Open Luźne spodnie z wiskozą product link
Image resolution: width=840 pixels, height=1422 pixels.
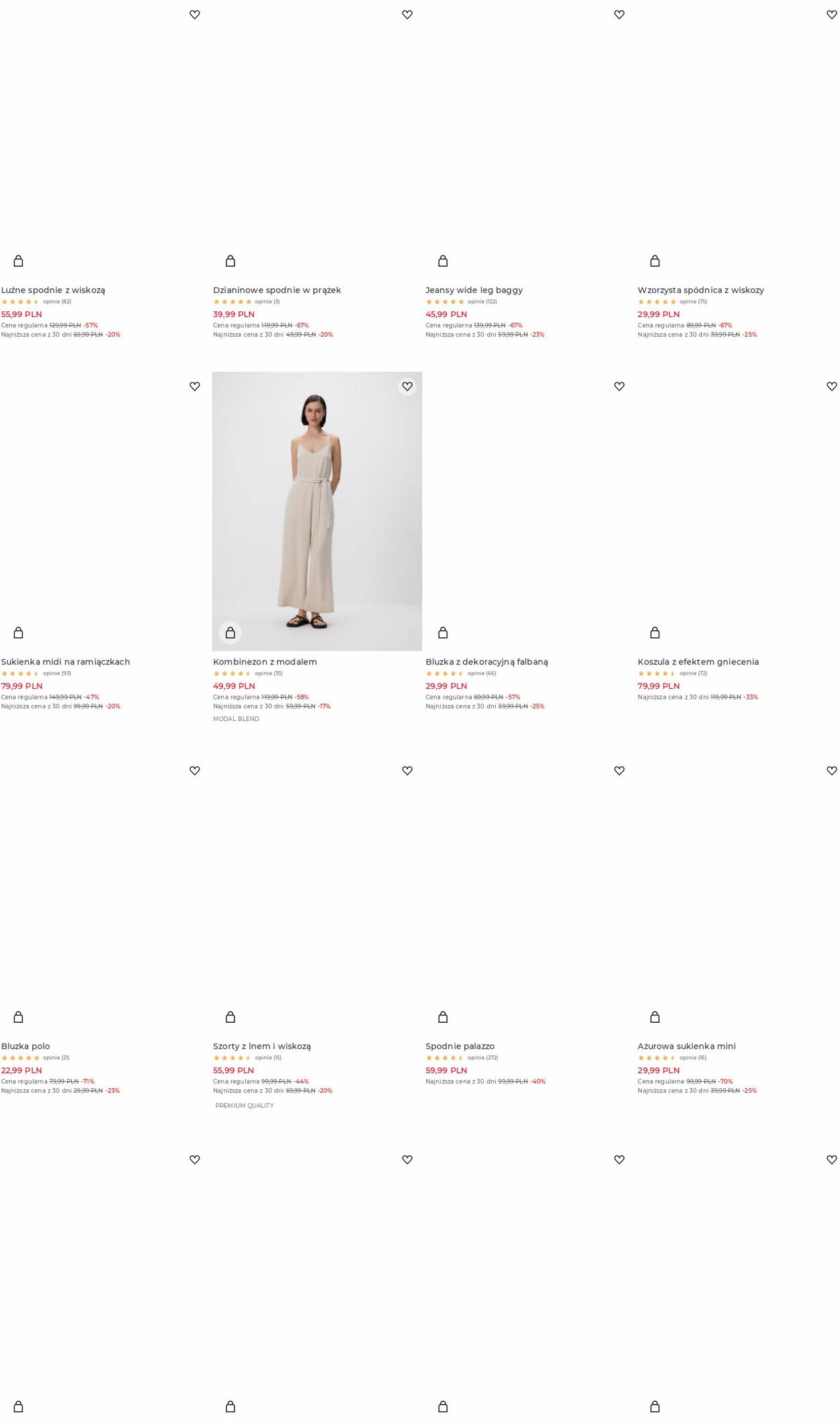click(53, 290)
